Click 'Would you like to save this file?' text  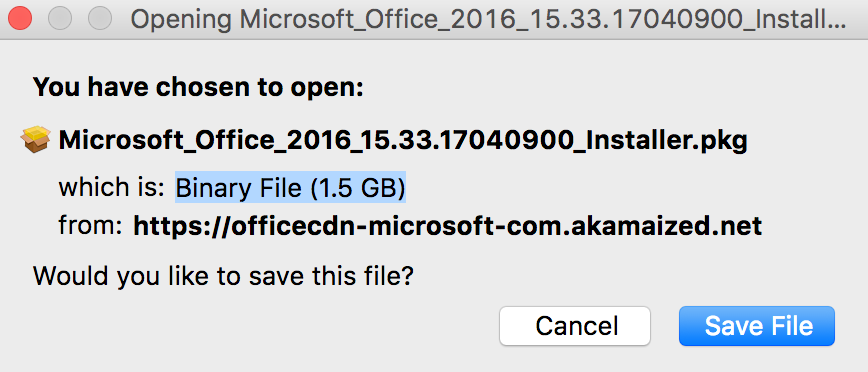(224, 276)
